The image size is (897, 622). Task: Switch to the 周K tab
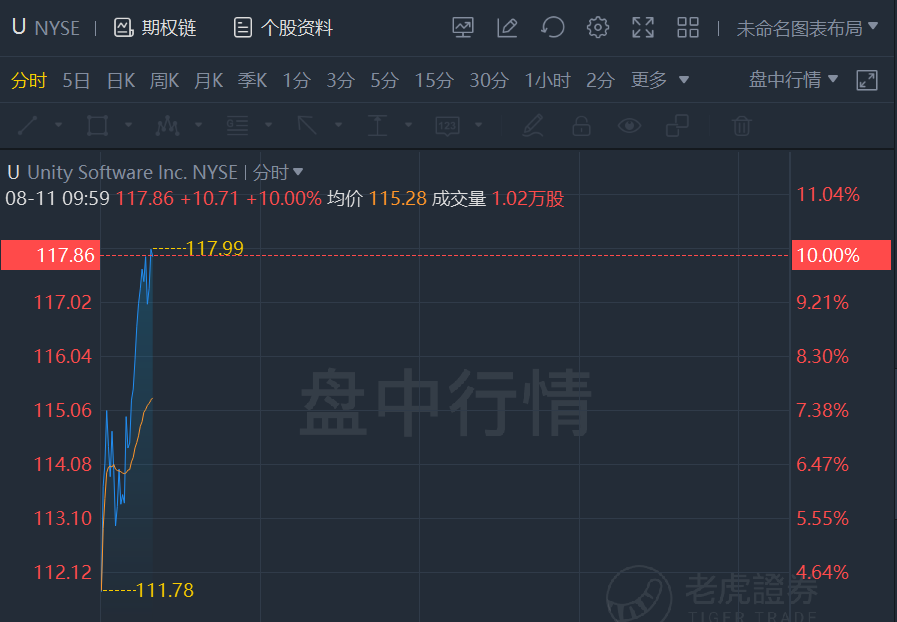coord(164,80)
